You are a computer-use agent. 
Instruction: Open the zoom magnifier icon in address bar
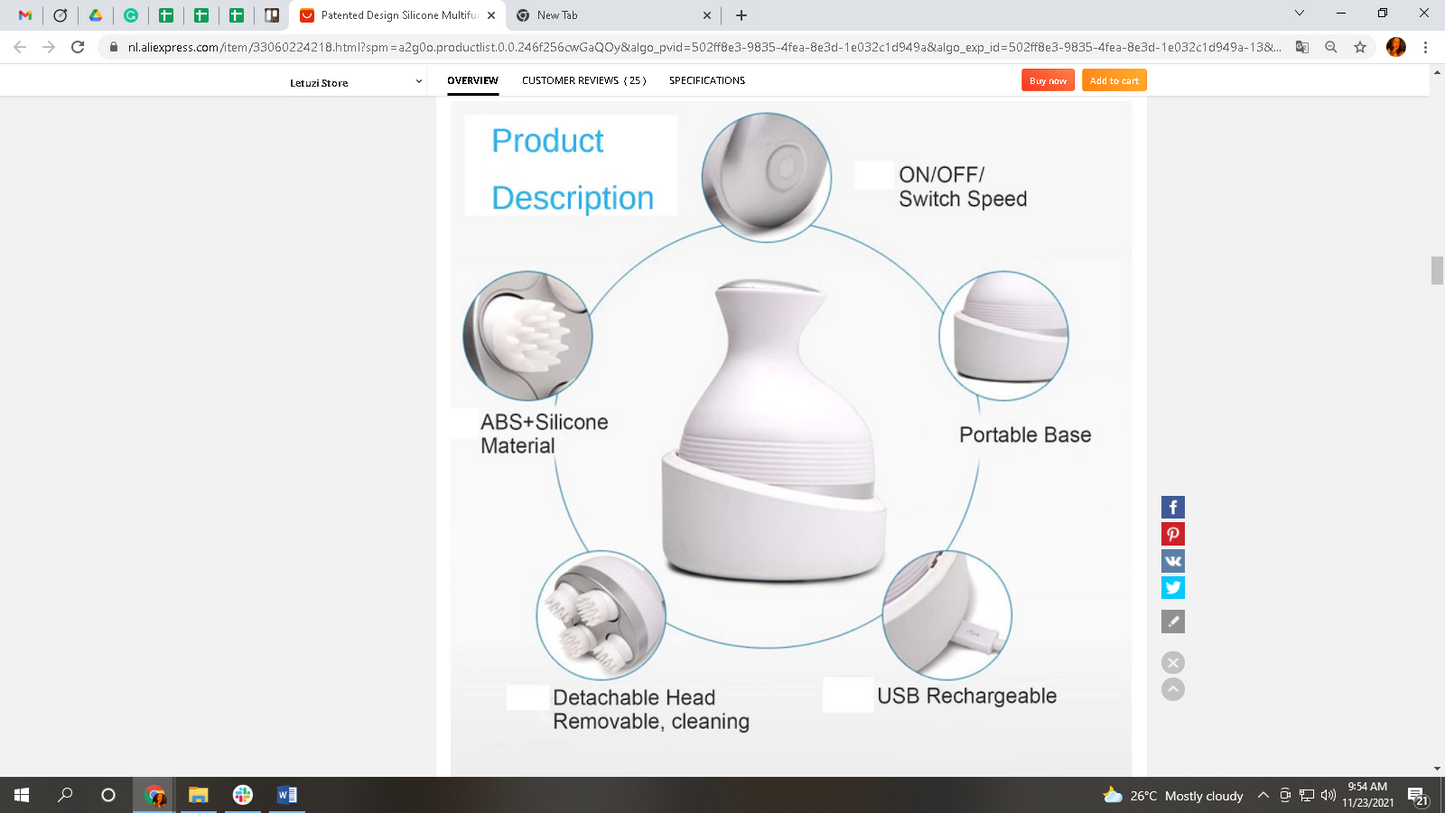1331,47
